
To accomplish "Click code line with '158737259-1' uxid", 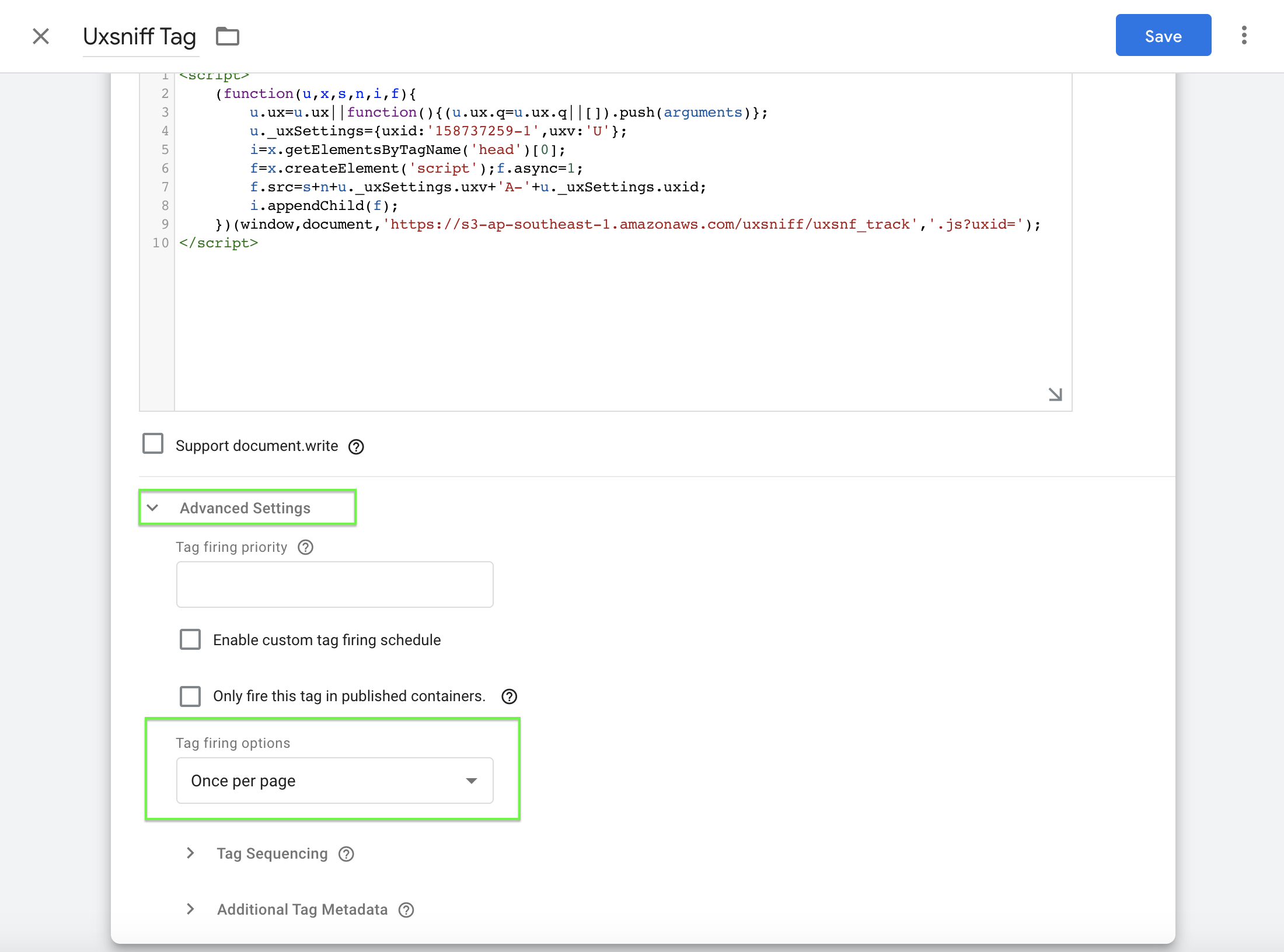I will point(438,131).
